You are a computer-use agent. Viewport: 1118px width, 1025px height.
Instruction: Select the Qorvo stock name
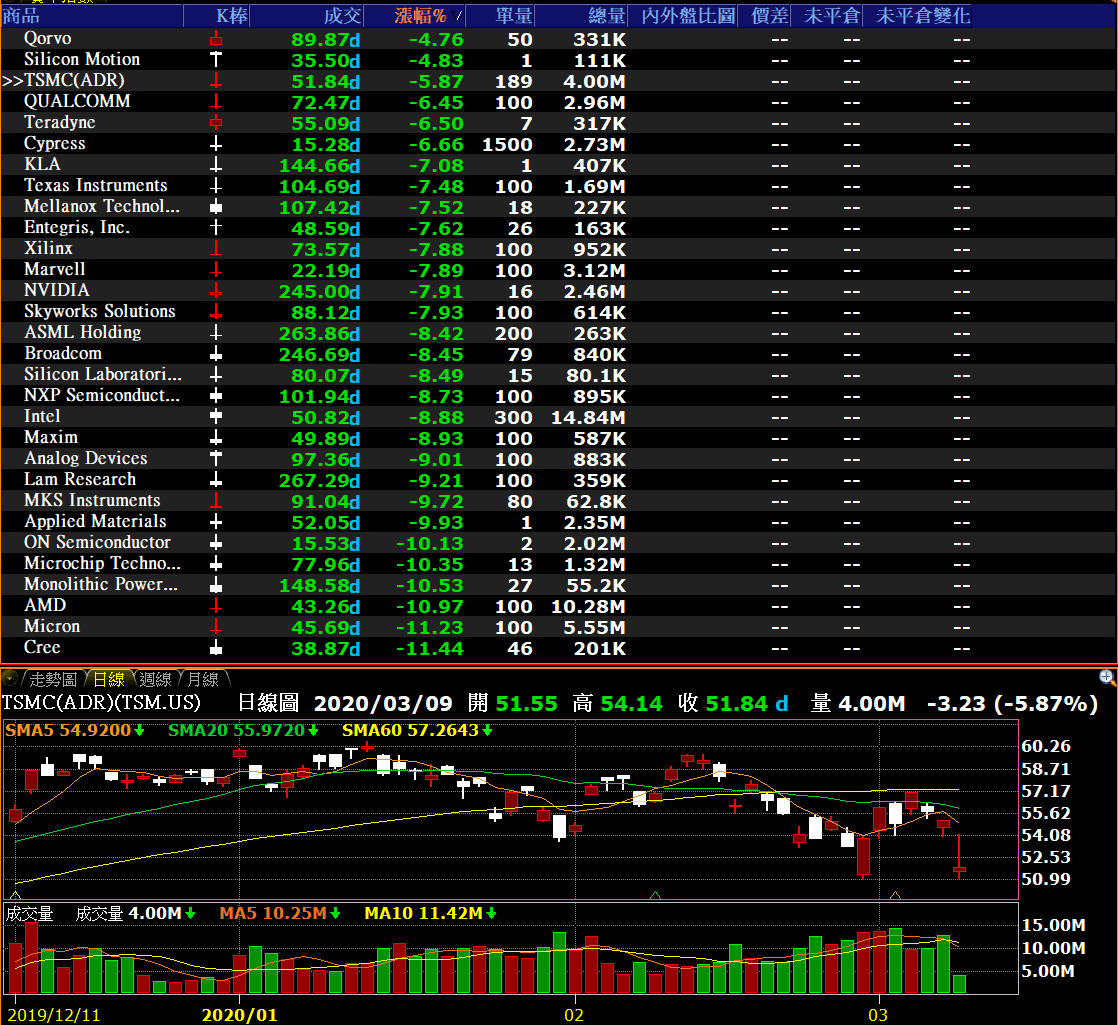click(48, 38)
